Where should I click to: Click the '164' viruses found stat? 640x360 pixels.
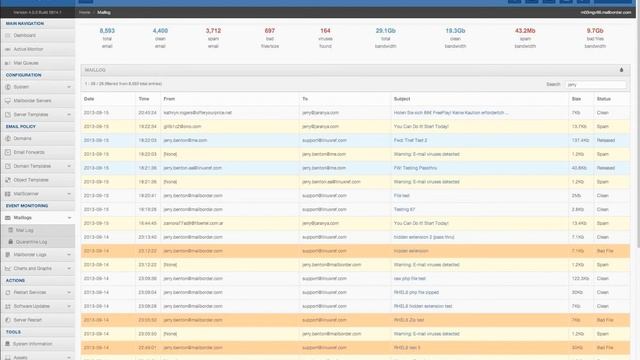[325, 31]
